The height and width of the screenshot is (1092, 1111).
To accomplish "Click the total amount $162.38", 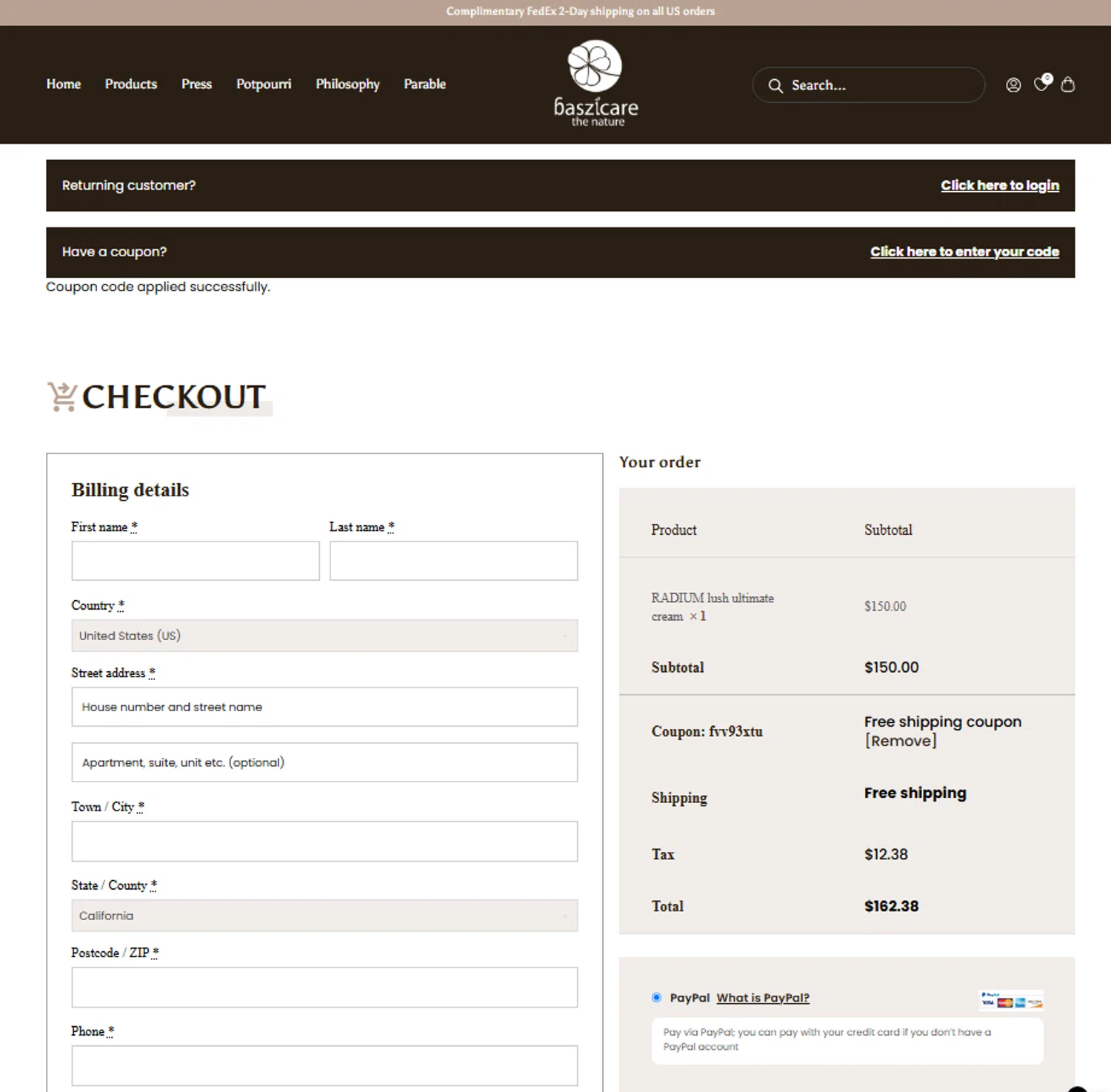I will click(x=891, y=906).
